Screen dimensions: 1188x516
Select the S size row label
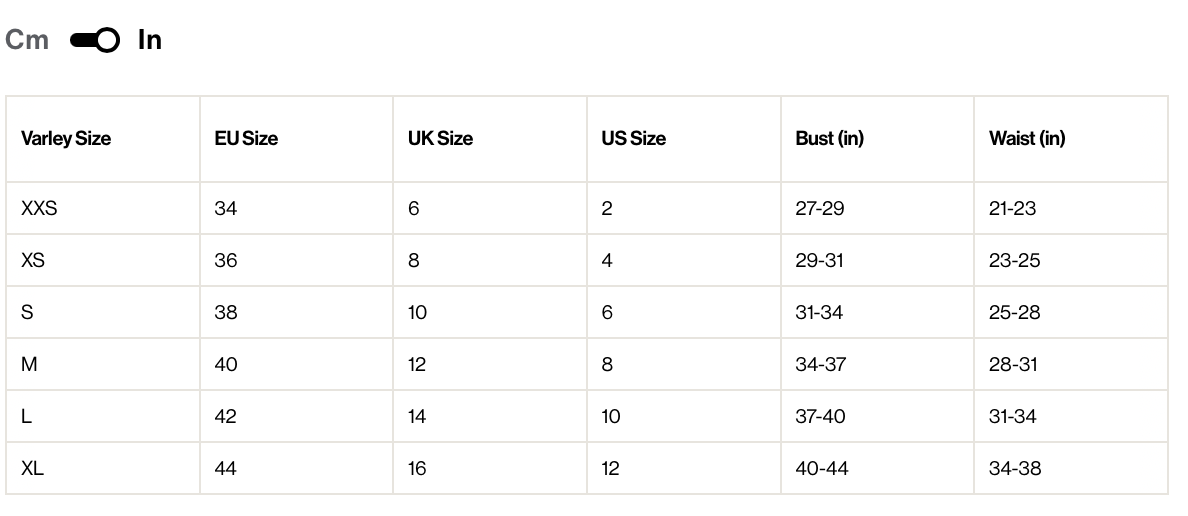point(27,312)
